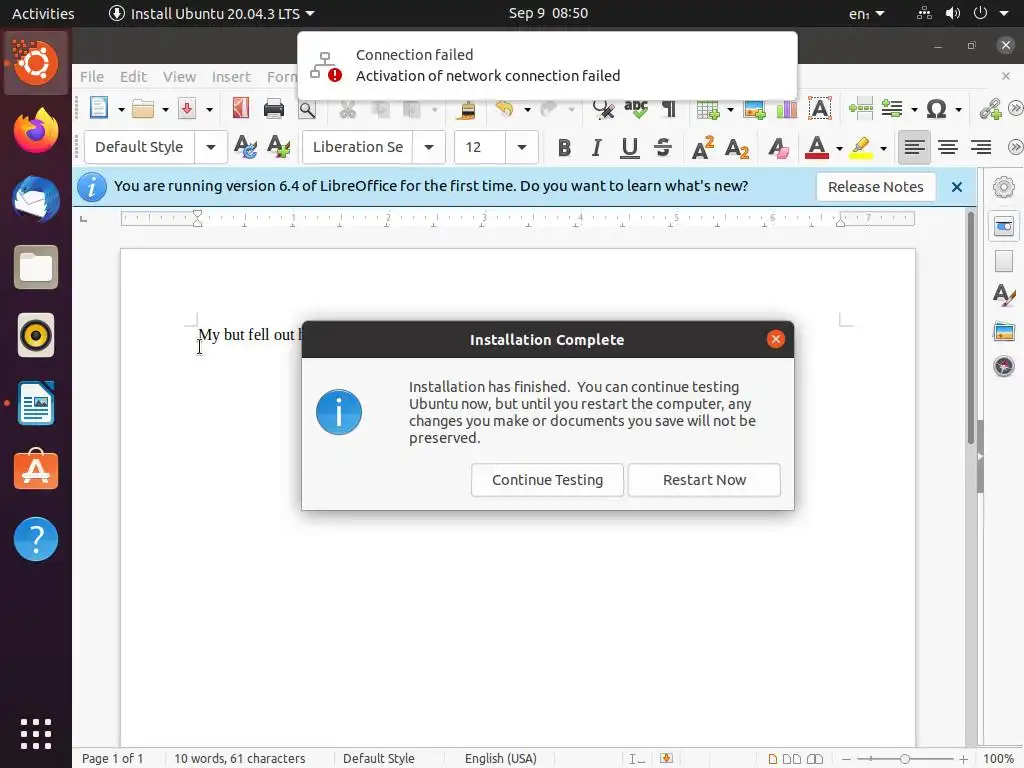Expand the Liberation Serif font name dropdown
Screen dimensions: 1024x768
coord(429,147)
